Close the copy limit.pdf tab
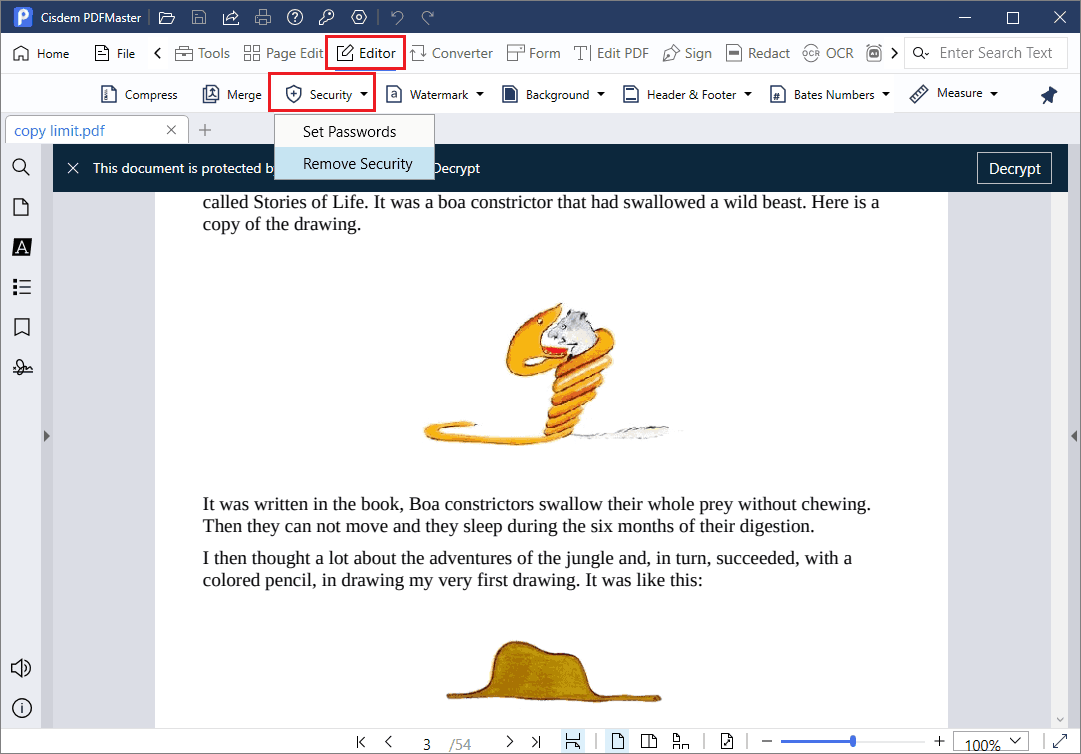 pos(172,130)
